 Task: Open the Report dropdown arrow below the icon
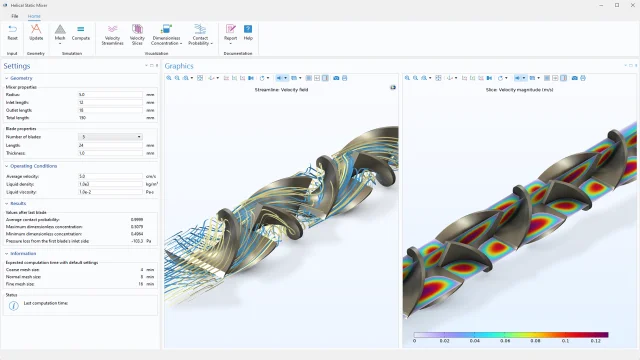click(x=231, y=43)
